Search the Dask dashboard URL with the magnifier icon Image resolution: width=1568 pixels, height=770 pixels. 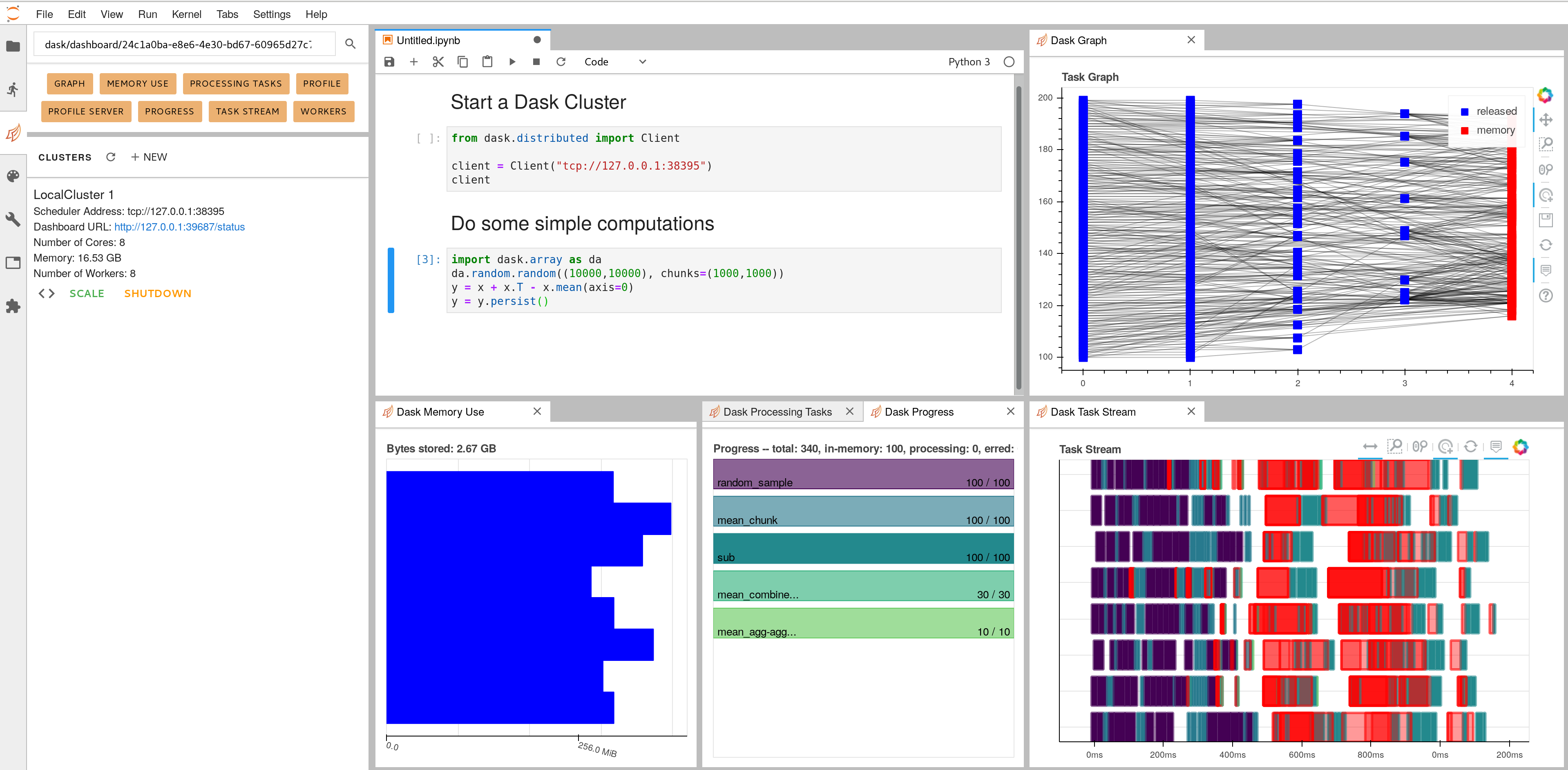[x=350, y=44]
